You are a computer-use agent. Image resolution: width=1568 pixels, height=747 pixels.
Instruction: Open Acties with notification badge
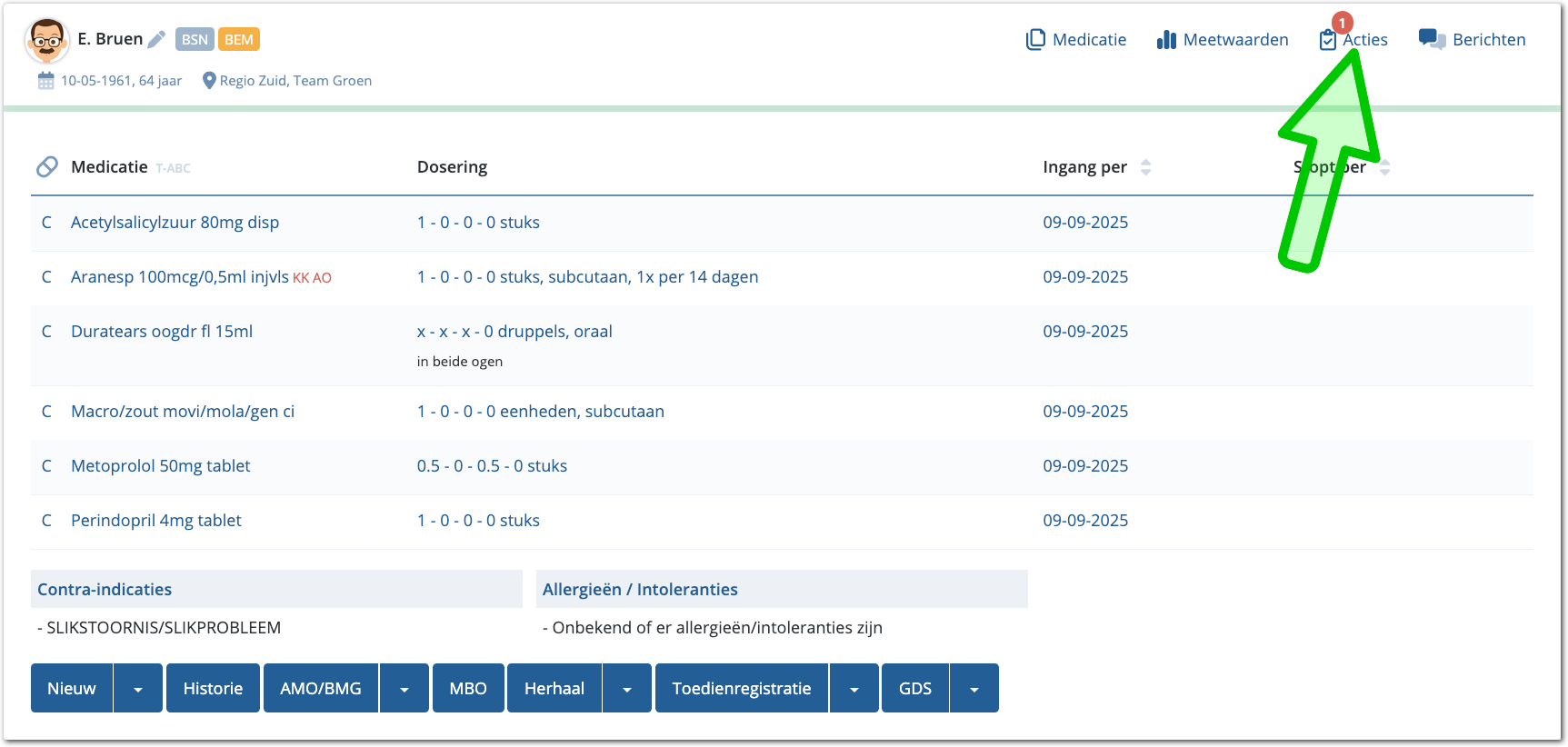tap(1353, 40)
